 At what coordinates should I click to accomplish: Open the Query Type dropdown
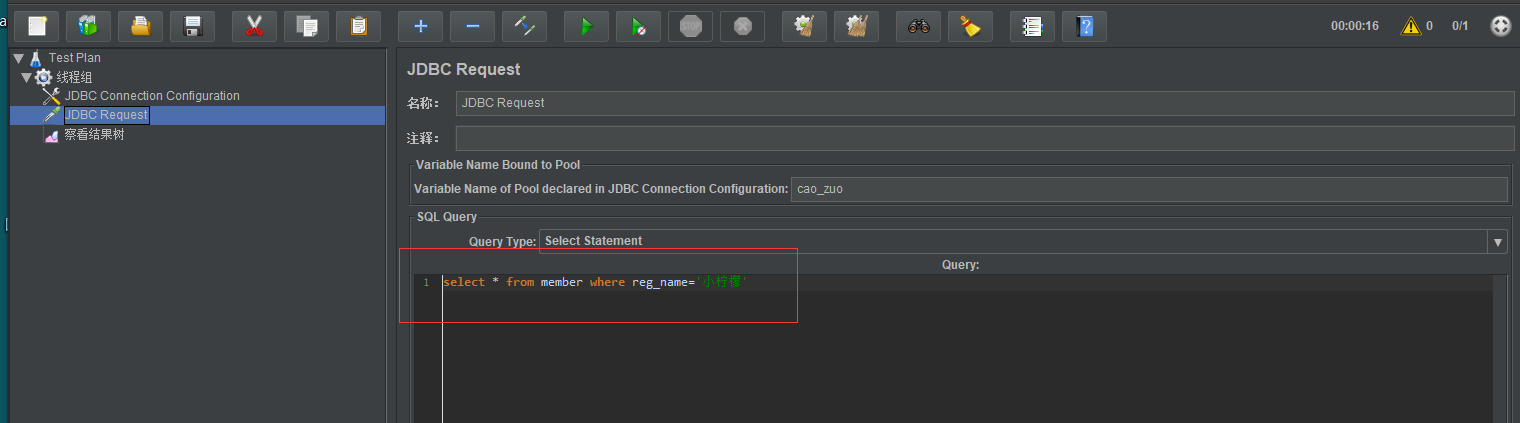pos(1497,242)
